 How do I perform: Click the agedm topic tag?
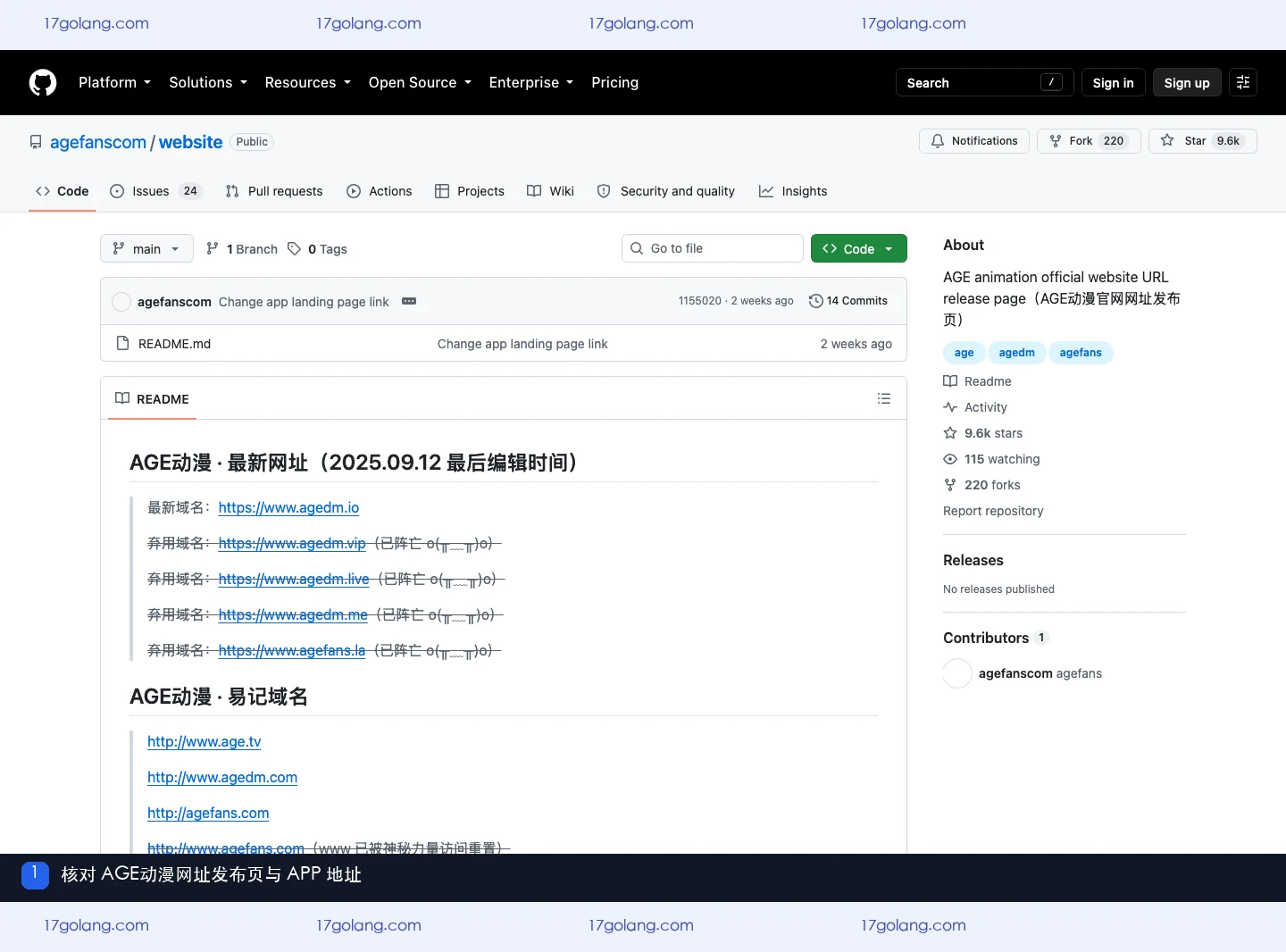(1017, 353)
